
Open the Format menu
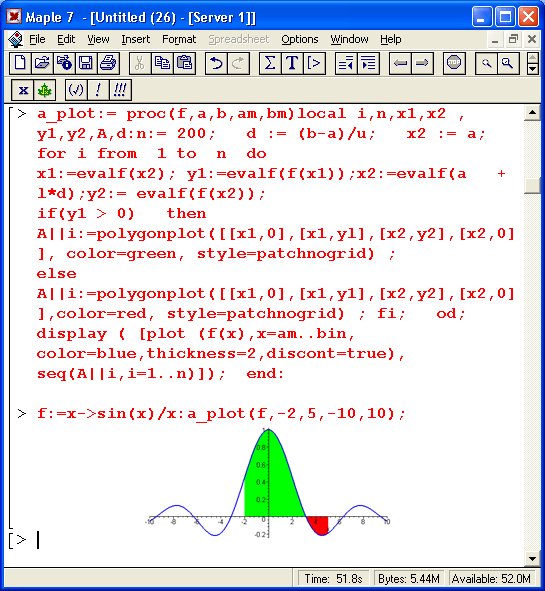coord(179,39)
